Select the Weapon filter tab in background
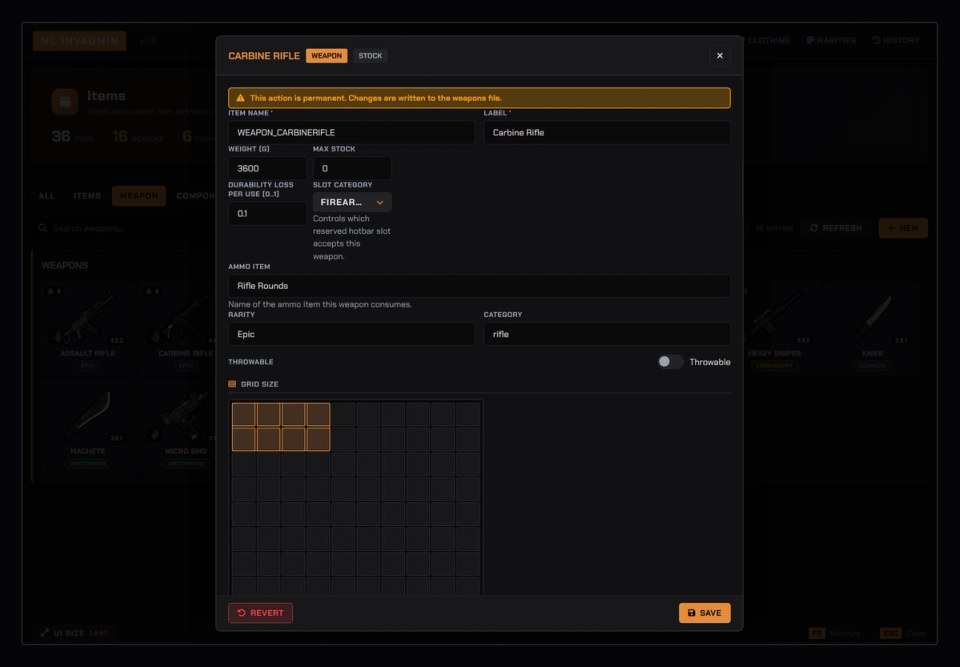The height and width of the screenshot is (667, 960). click(x=138, y=196)
